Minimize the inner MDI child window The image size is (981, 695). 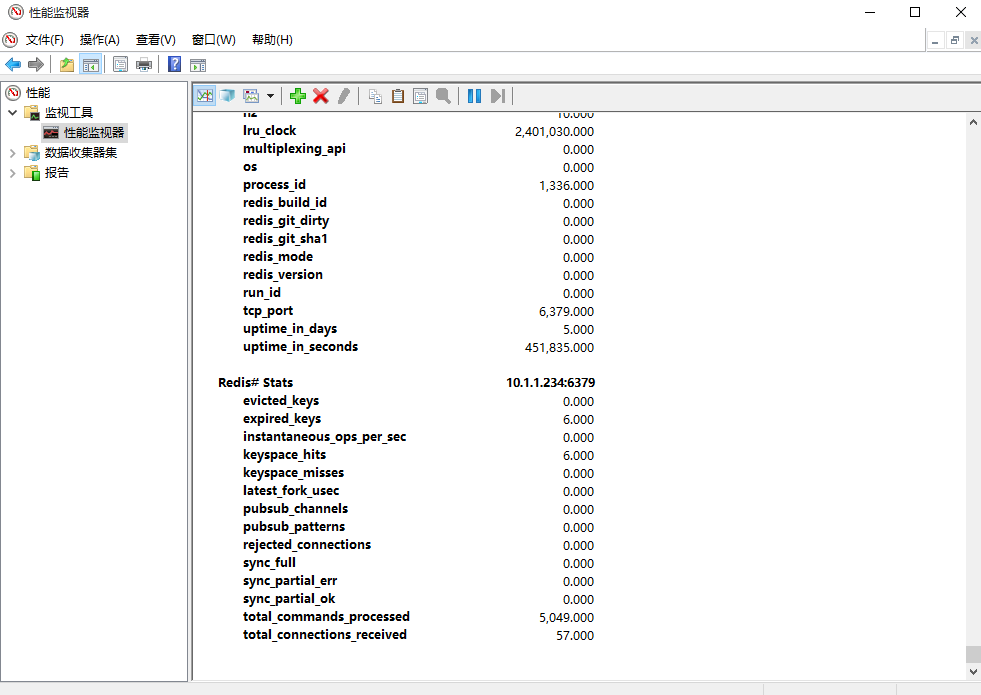coord(935,41)
